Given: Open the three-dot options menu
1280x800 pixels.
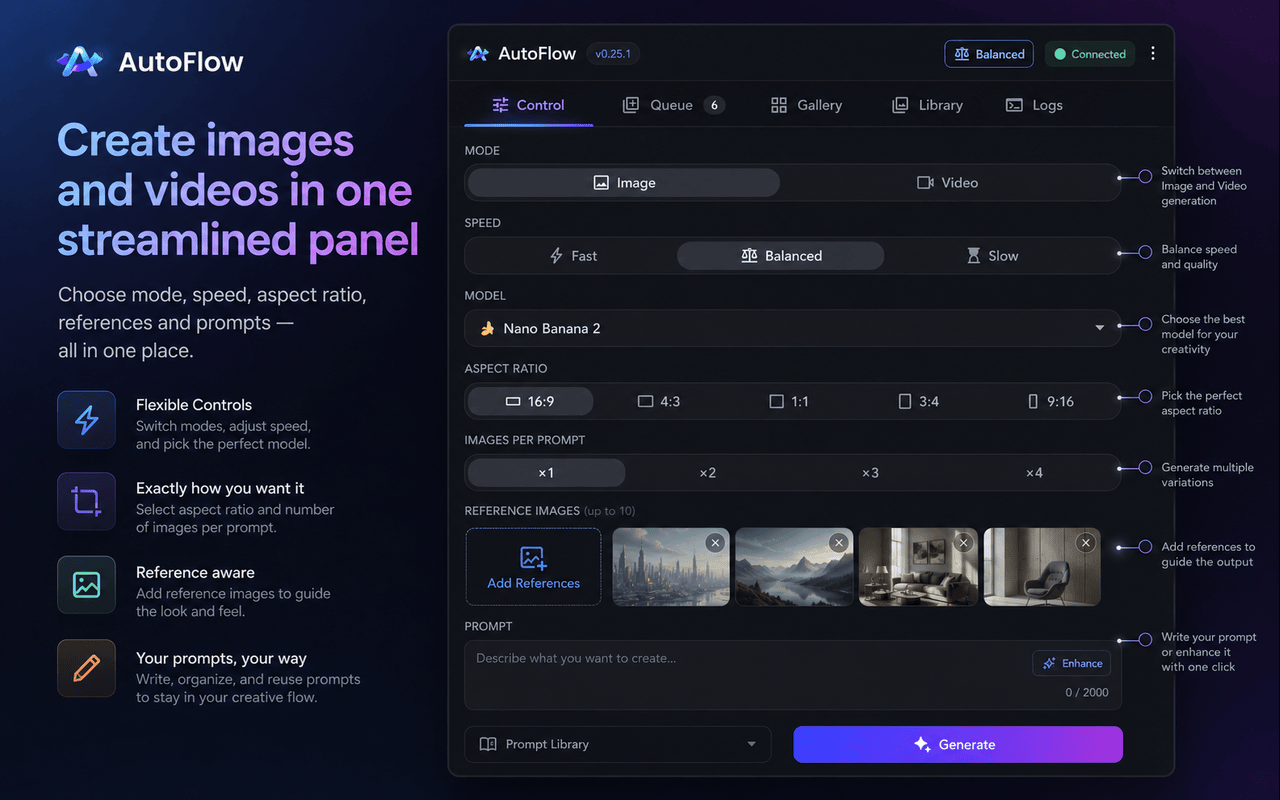Looking at the screenshot, I should point(1153,54).
